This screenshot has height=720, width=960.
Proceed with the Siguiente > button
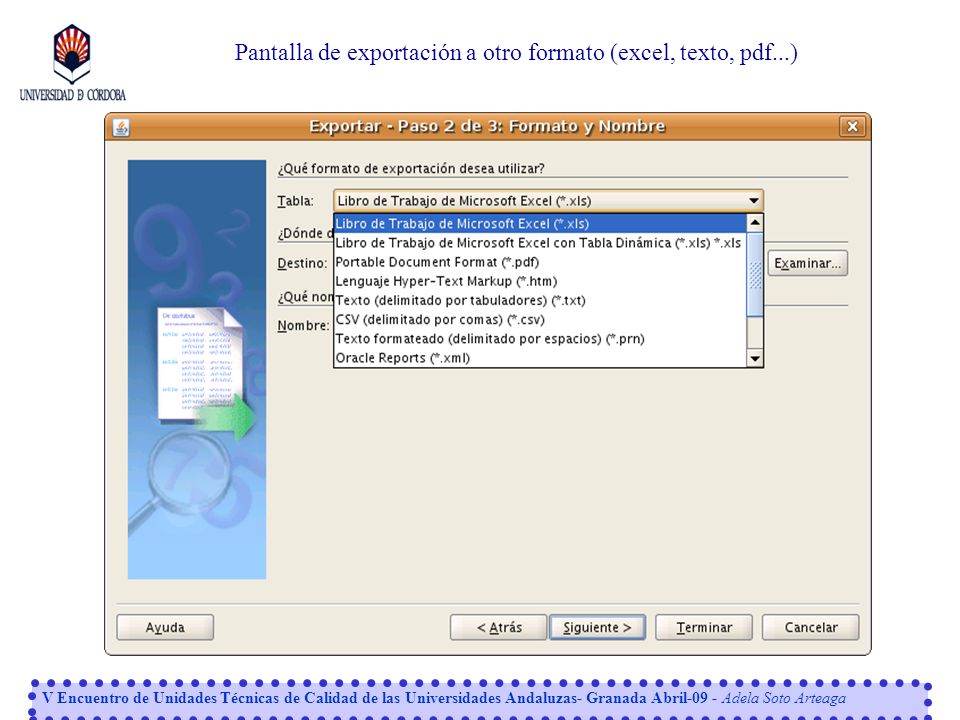click(x=598, y=628)
